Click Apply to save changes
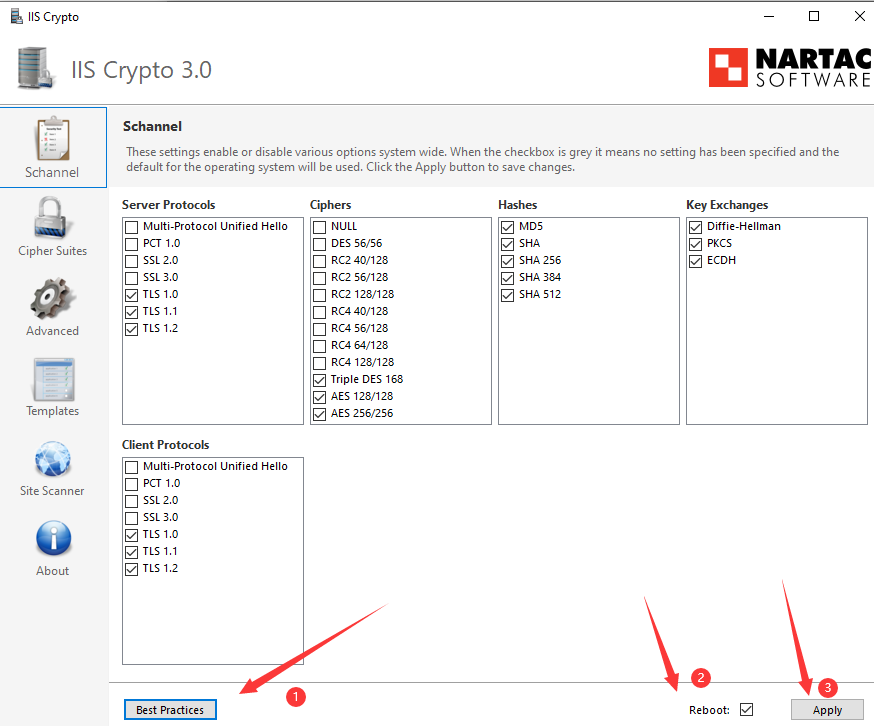 (x=827, y=709)
